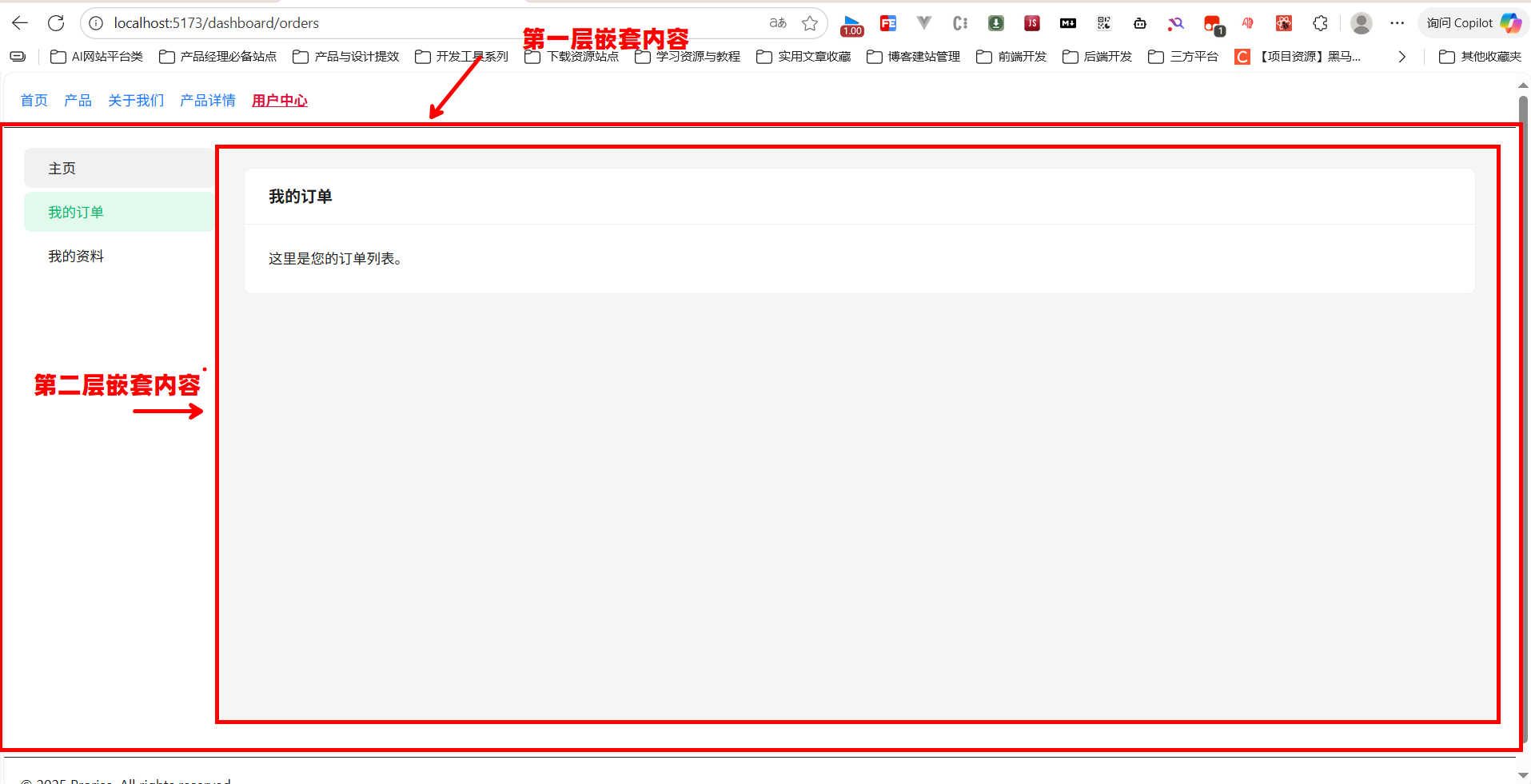Click the user profile avatar icon
1531x784 pixels.
[x=1361, y=23]
